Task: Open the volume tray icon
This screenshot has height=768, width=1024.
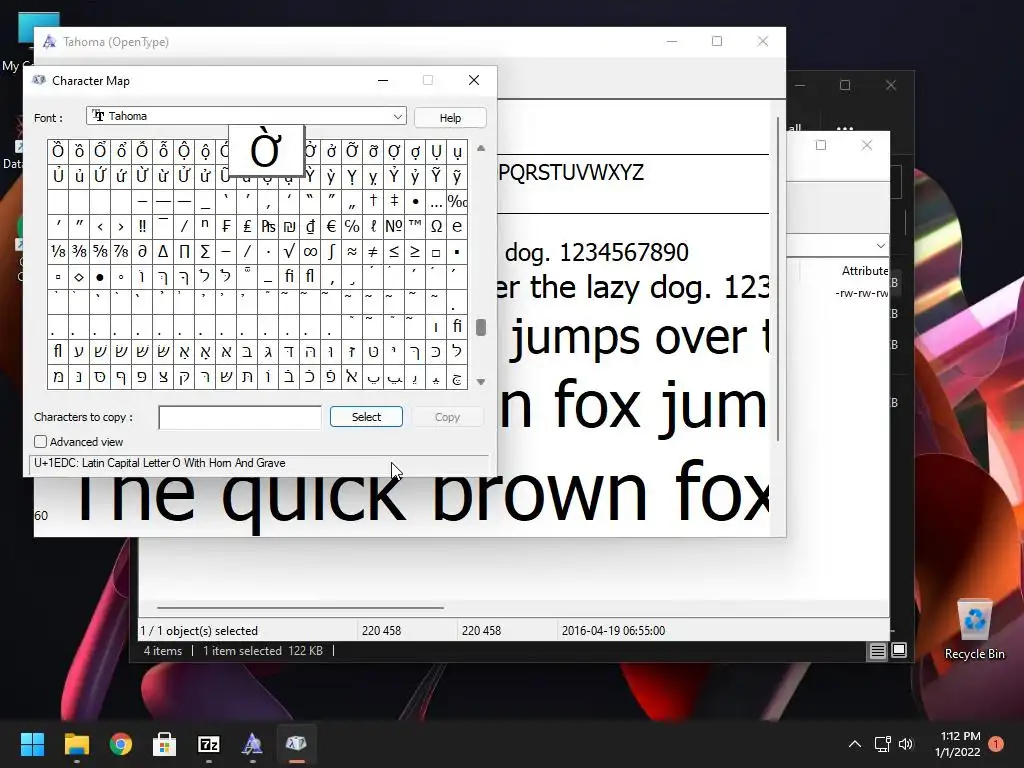Action: click(906, 744)
